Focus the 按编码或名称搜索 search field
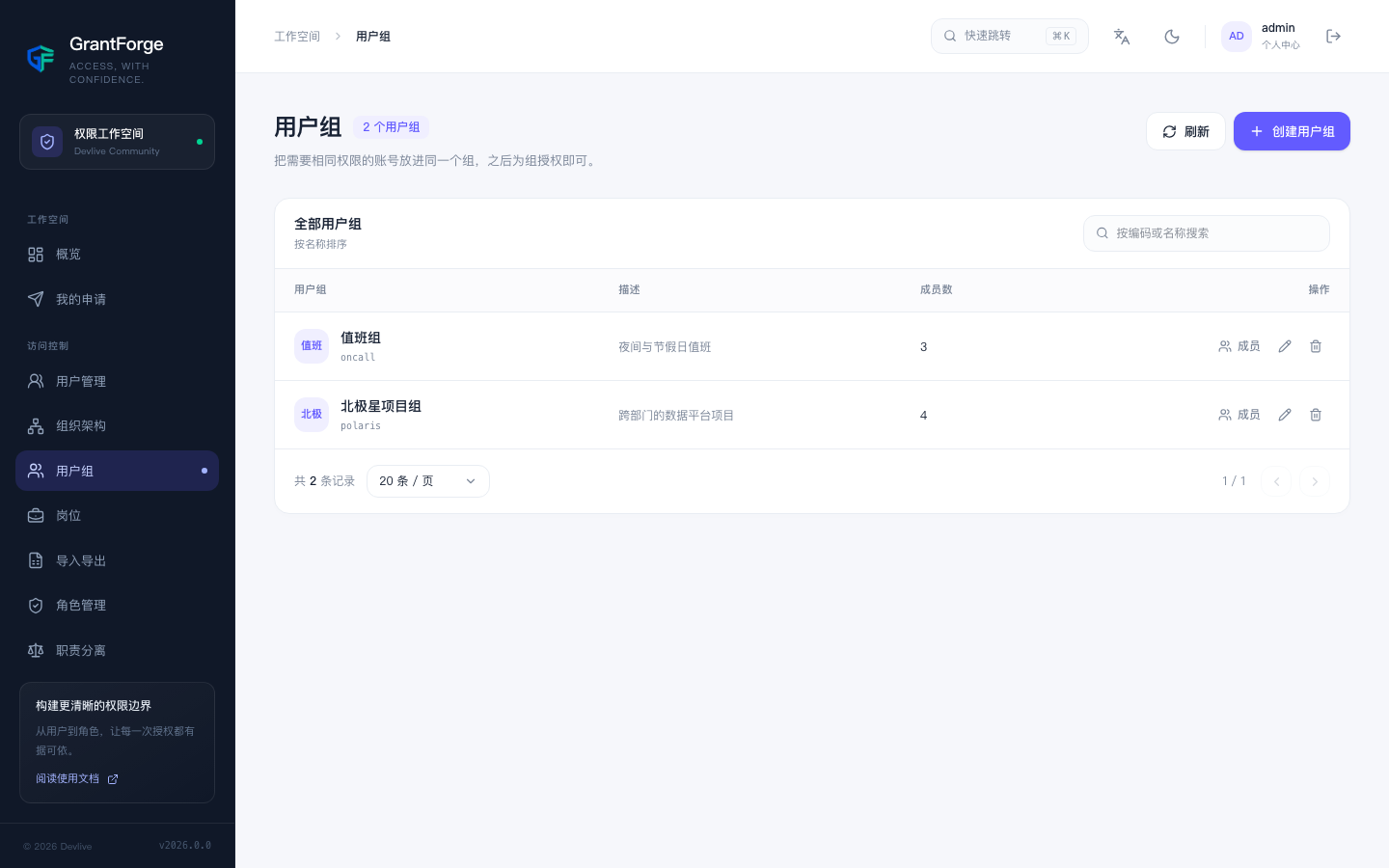 [x=1207, y=233]
